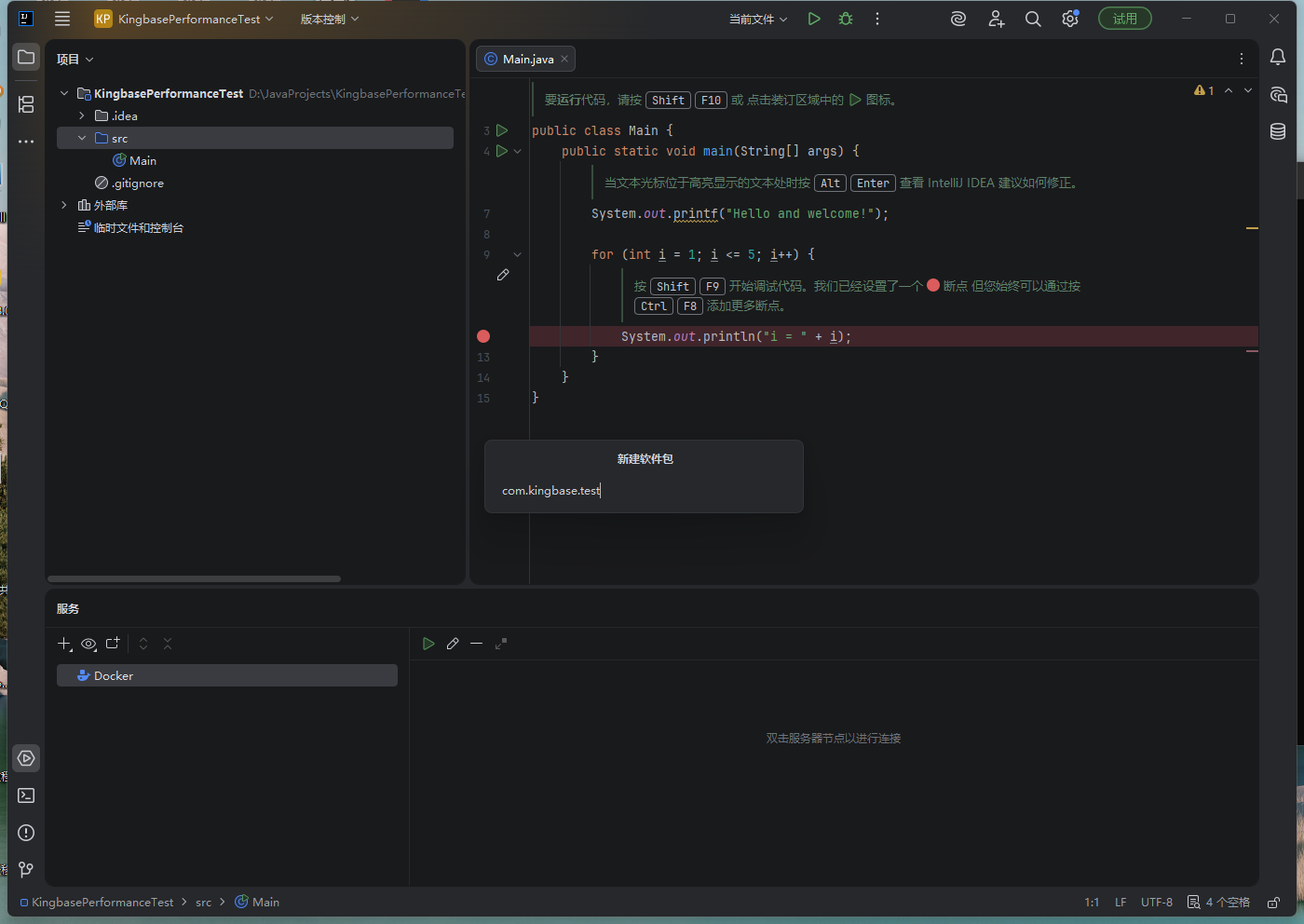Open the Database tool window
Image resolution: width=1304 pixels, height=924 pixels.
(1278, 131)
